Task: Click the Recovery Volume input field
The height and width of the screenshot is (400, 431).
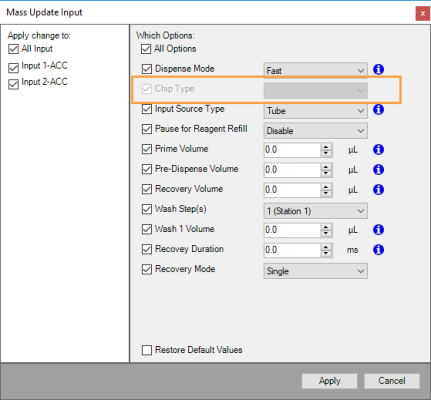Action: (x=292, y=190)
